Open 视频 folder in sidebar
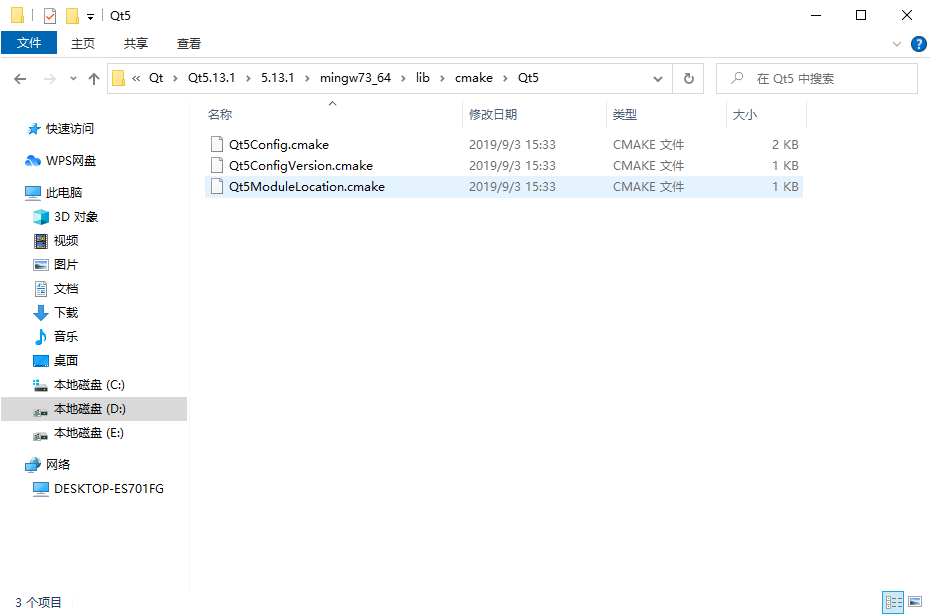 coord(56,240)
